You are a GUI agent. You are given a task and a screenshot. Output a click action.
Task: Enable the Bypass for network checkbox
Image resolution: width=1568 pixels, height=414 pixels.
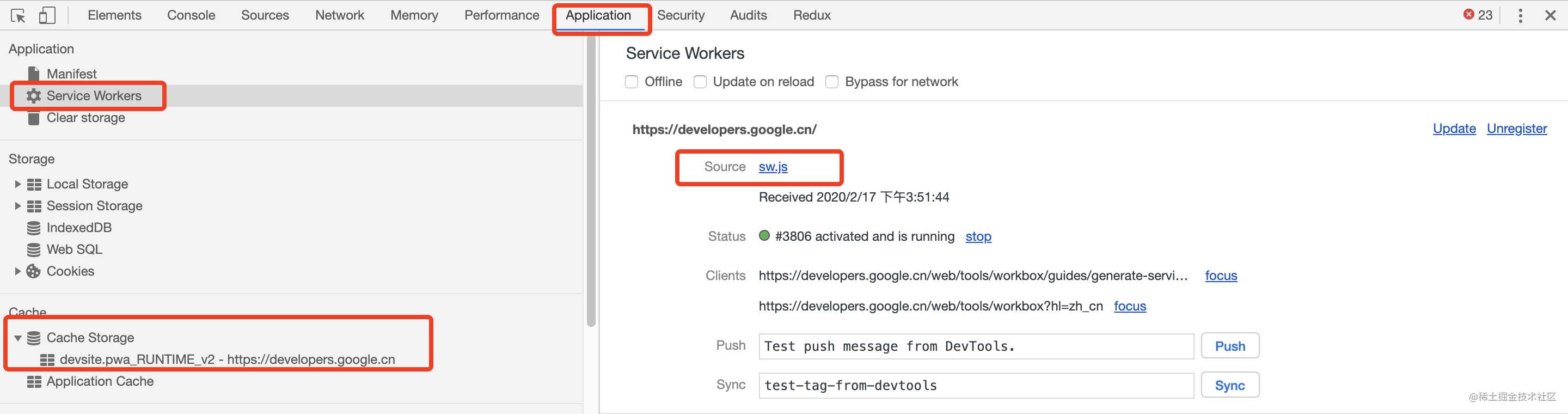pyautogui.click(x=831, y=82)
